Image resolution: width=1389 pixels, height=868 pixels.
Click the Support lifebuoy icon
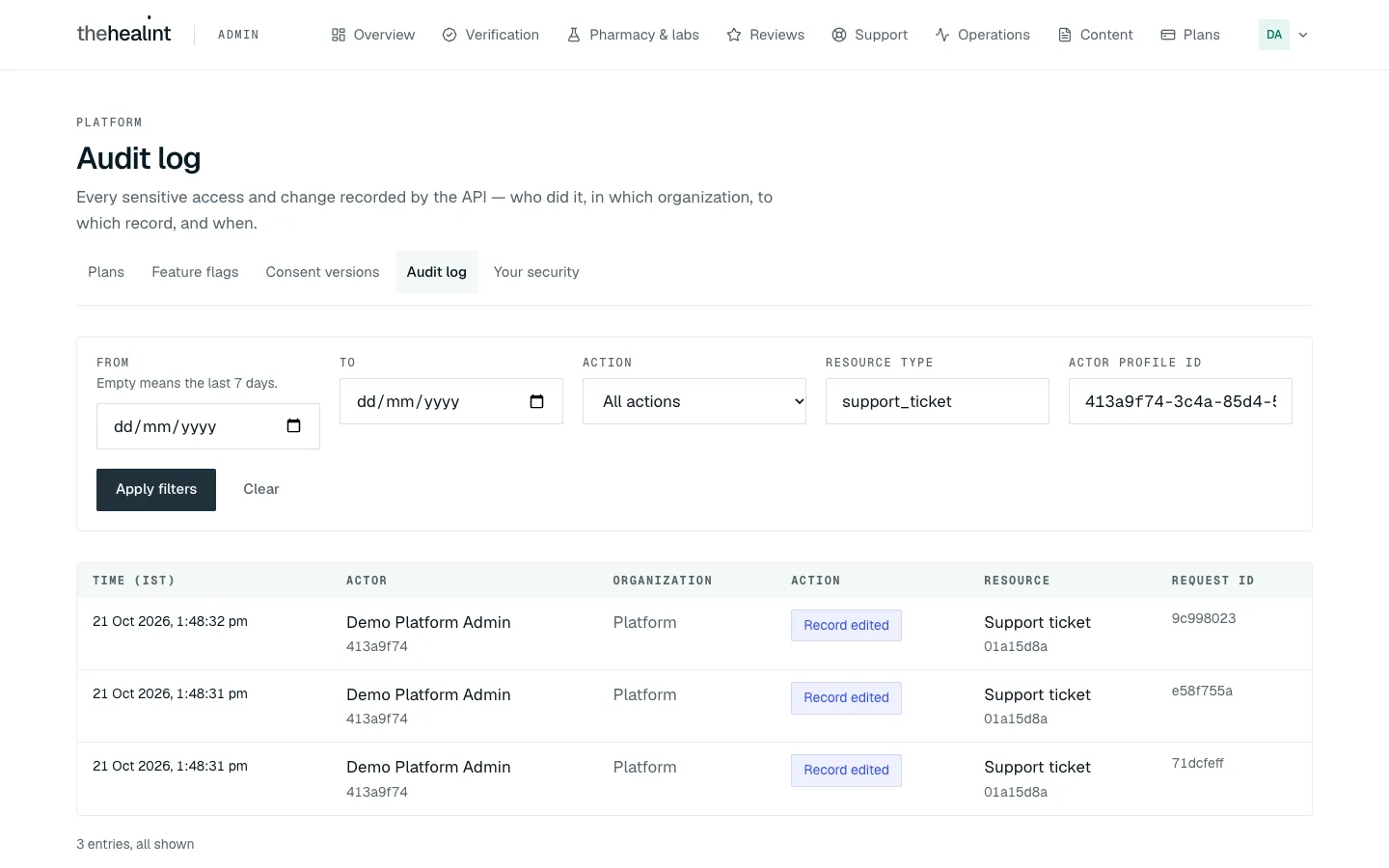coord(839,35)
